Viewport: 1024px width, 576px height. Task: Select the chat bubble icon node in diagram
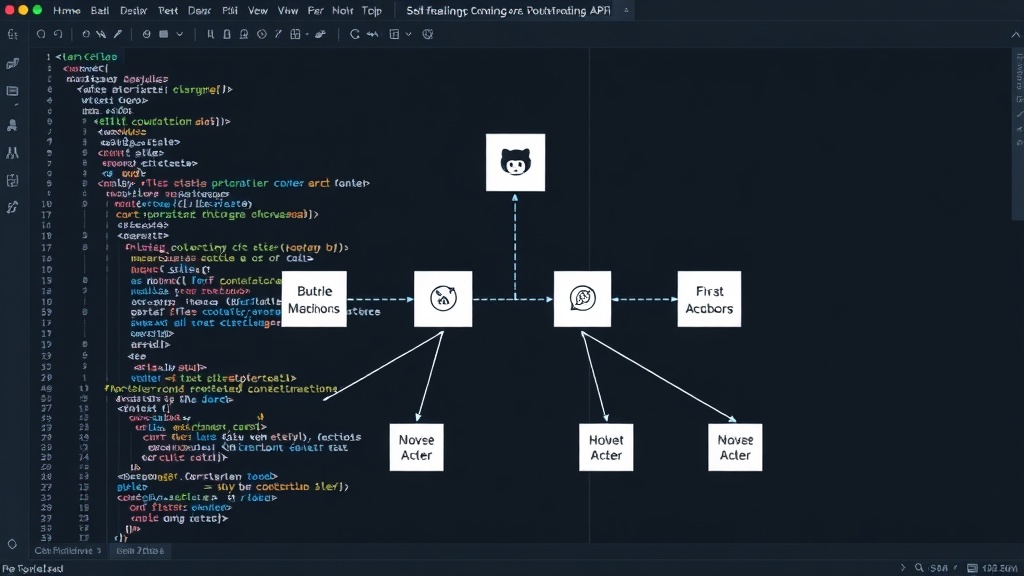coord(583,298)
